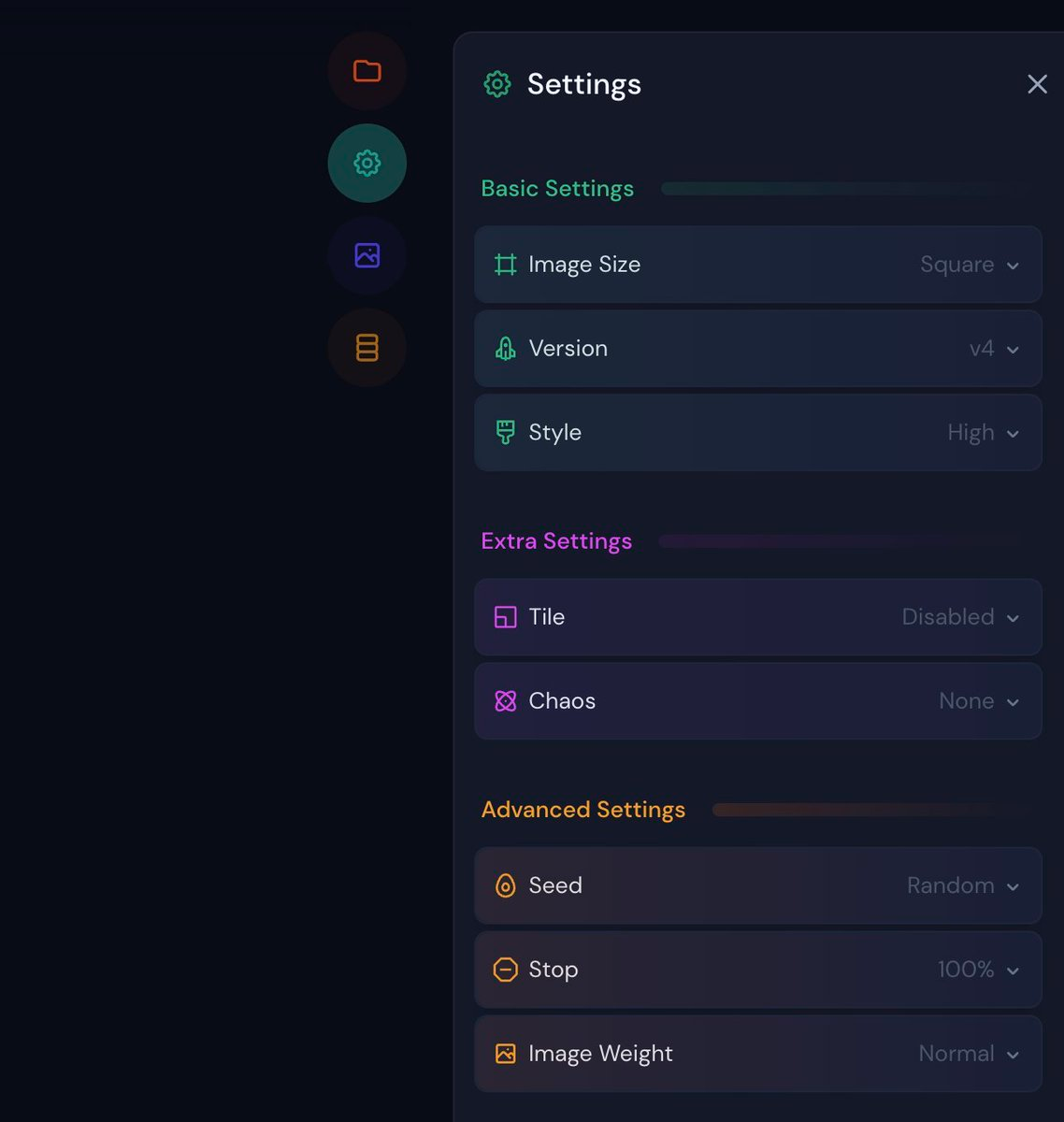Close the Settings panel
This screenshot has width=1064, height=1122.
coord(1037,84)
